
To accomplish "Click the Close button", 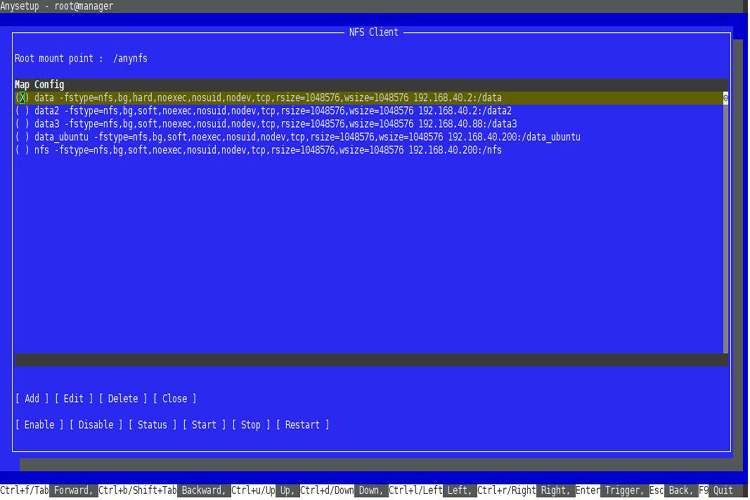I will [175, 399].
